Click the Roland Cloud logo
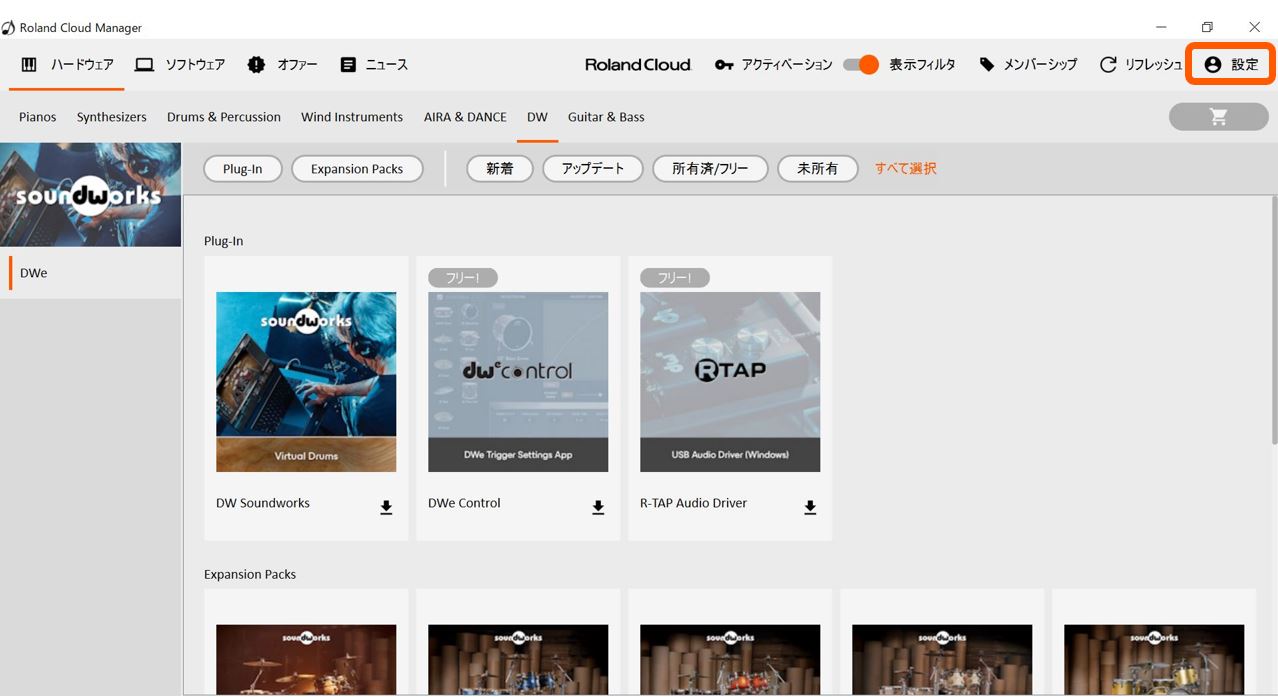The image size is (1278, 697). (638, 65)
